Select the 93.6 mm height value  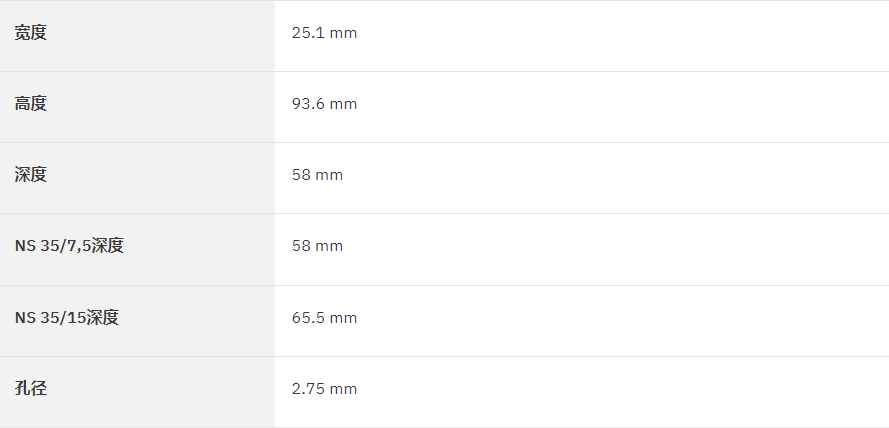pyautogui.click(x=324, y=104)
